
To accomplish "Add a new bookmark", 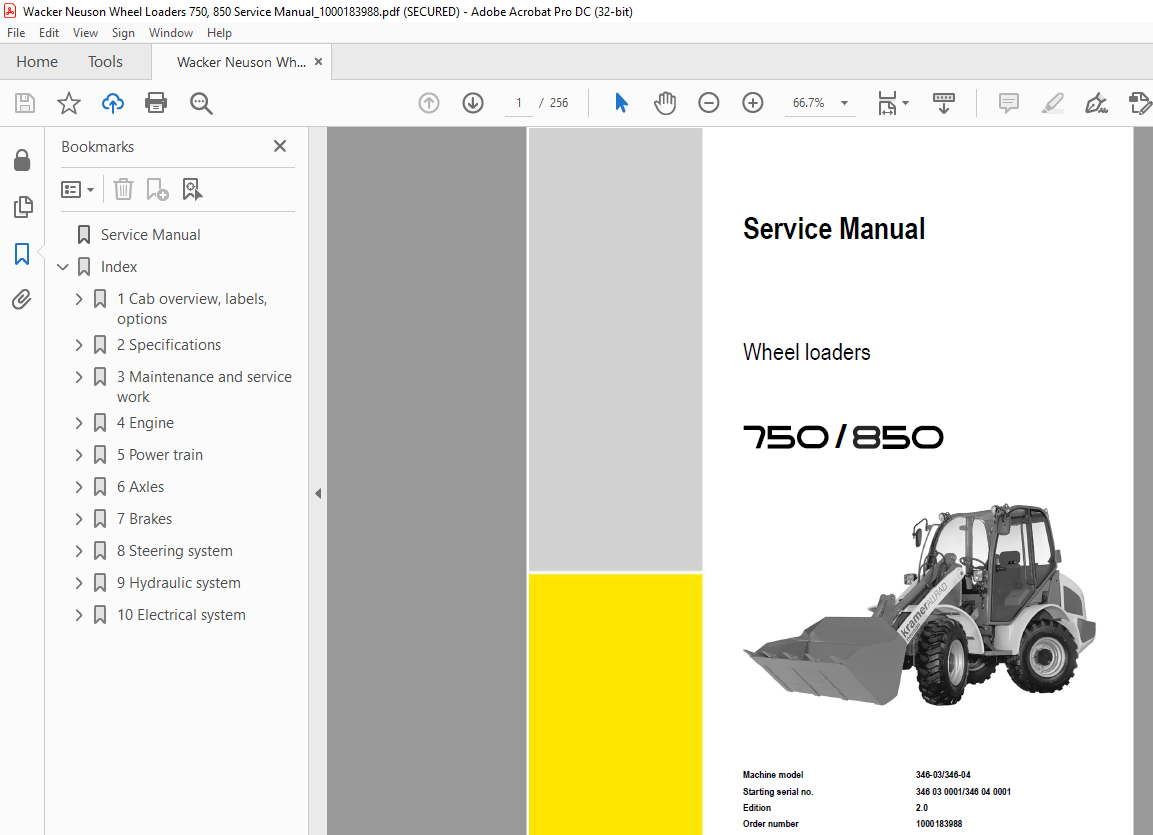I will click(x=157, y=190).
